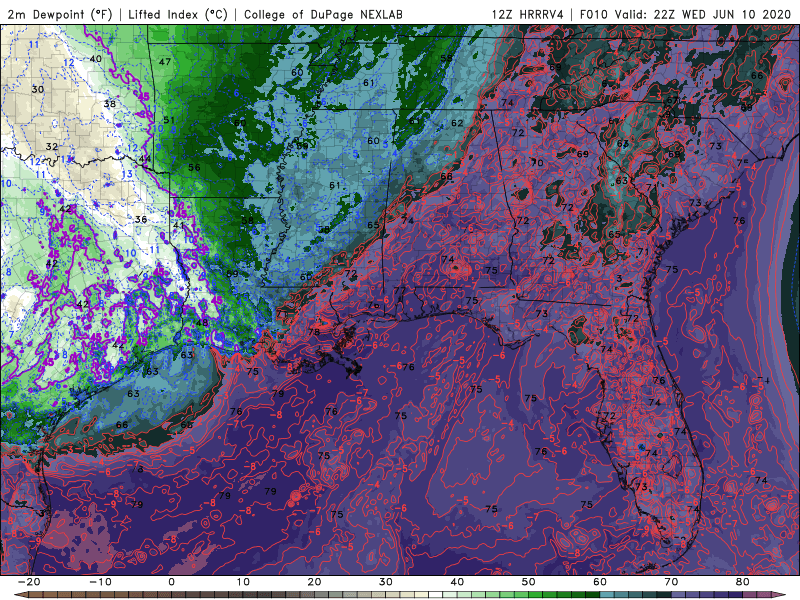Click the -10 label on the color scale
The image size is (800, 600).
pos(100,582)
